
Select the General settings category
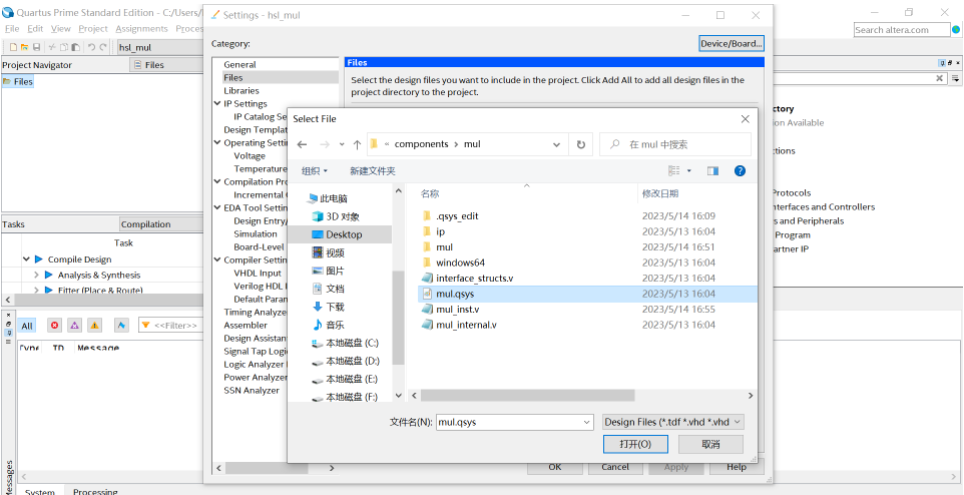click(240, 65)
